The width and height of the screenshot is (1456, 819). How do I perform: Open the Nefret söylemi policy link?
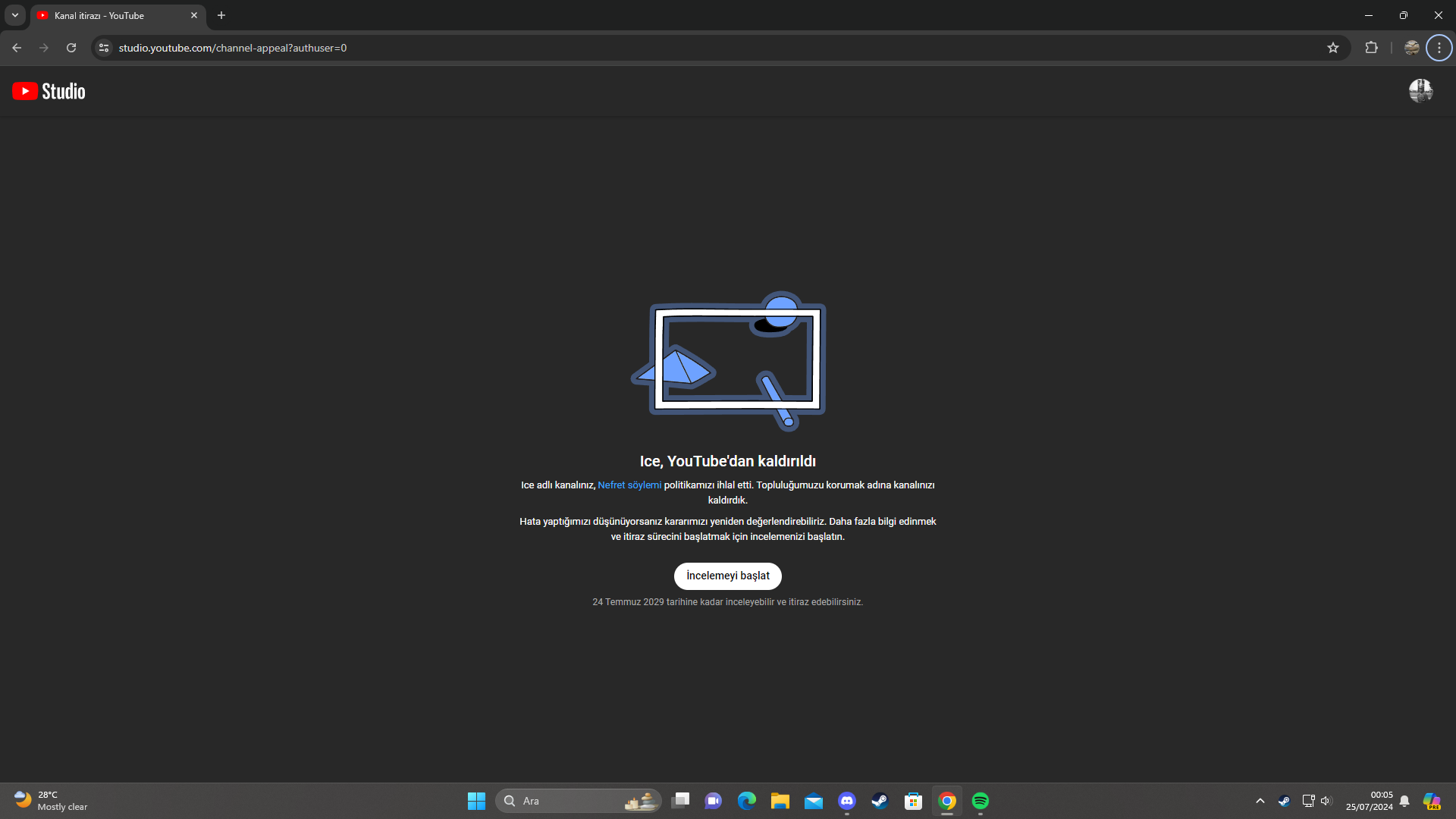click(x=629, y=485)
